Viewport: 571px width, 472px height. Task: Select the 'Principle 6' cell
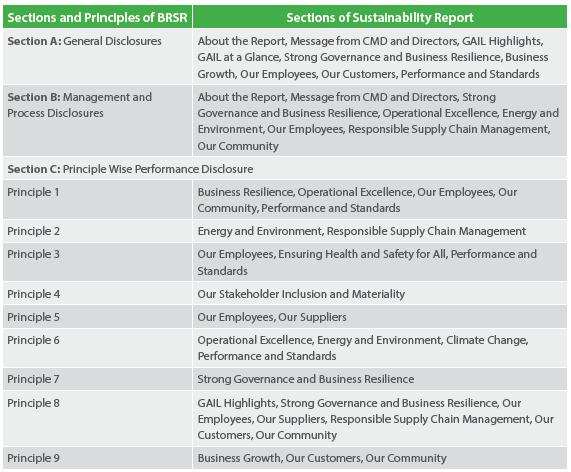[x=97, y=348]
